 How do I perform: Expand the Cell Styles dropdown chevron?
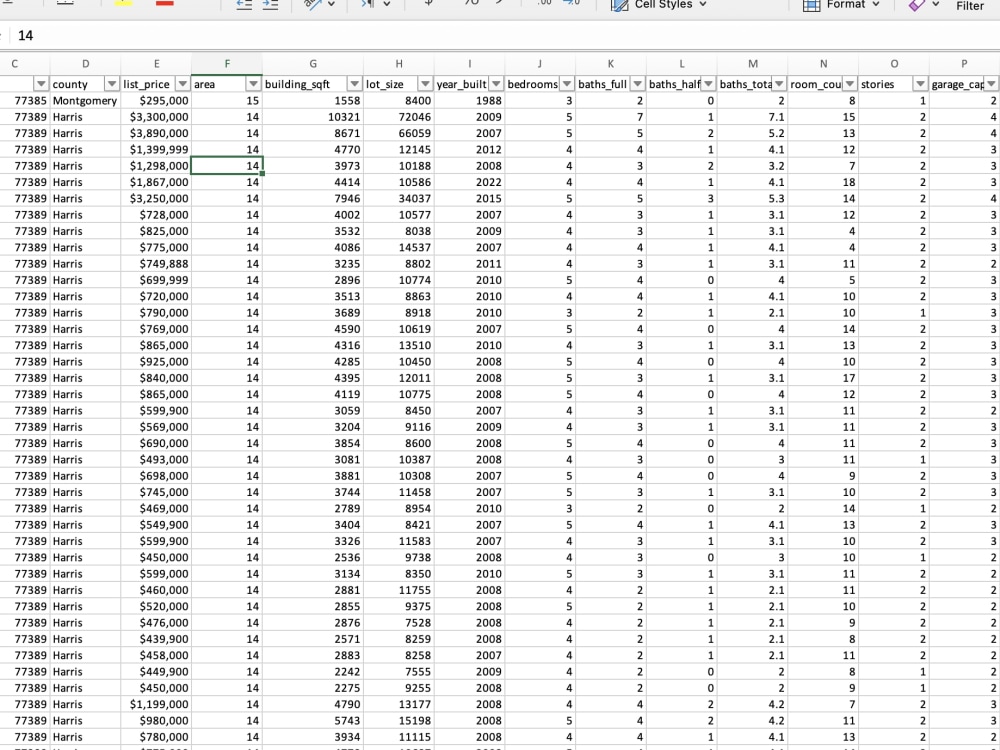pos(703,6)
